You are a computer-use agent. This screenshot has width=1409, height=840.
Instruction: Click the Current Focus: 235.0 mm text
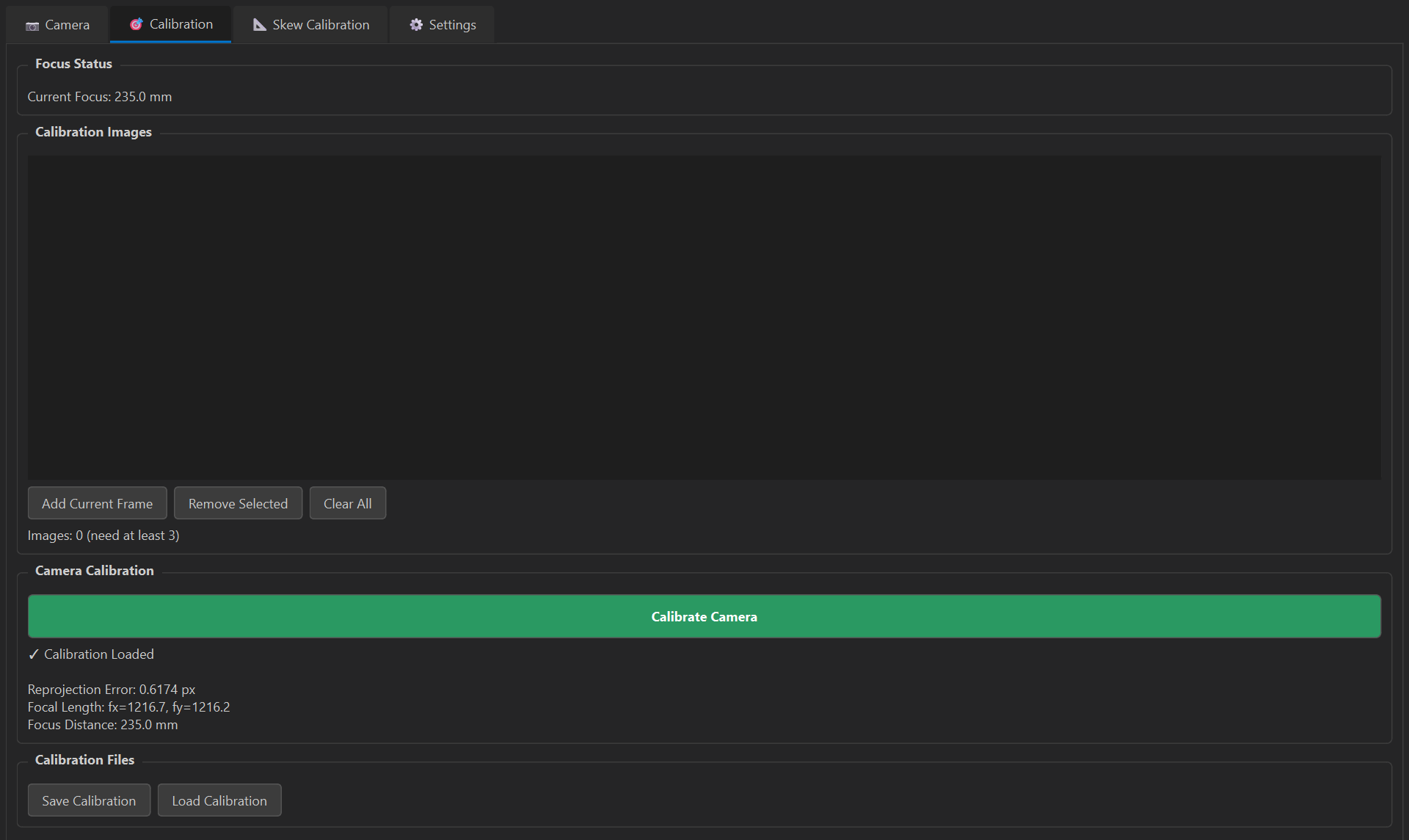click(100, 97)
